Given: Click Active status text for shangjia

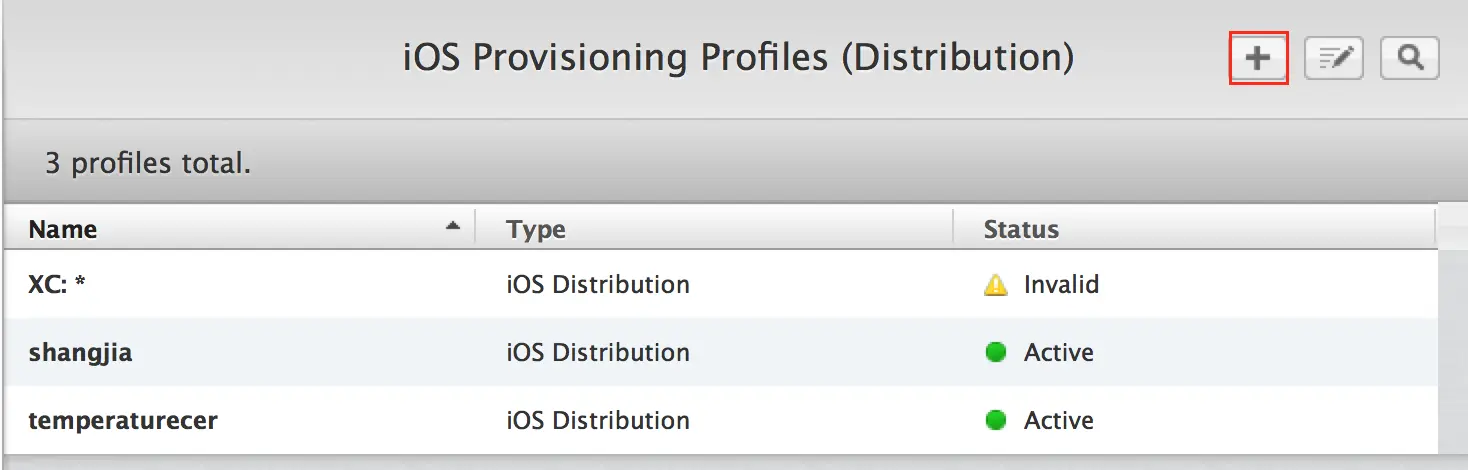Looking at the screenshot, I should [1058, 352].
